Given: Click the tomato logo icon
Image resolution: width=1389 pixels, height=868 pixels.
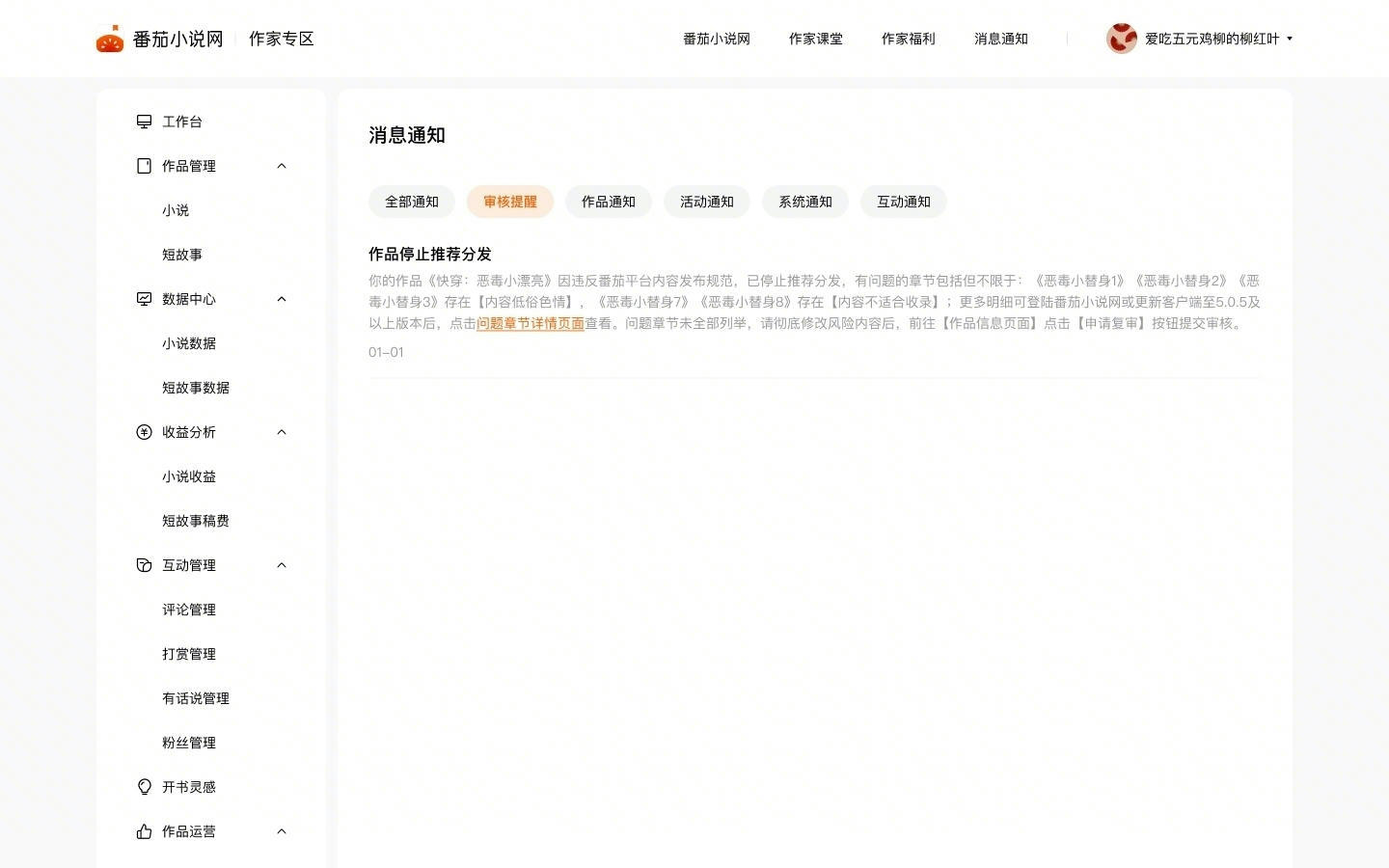Looking at the screenshot, I should point(110,40).
